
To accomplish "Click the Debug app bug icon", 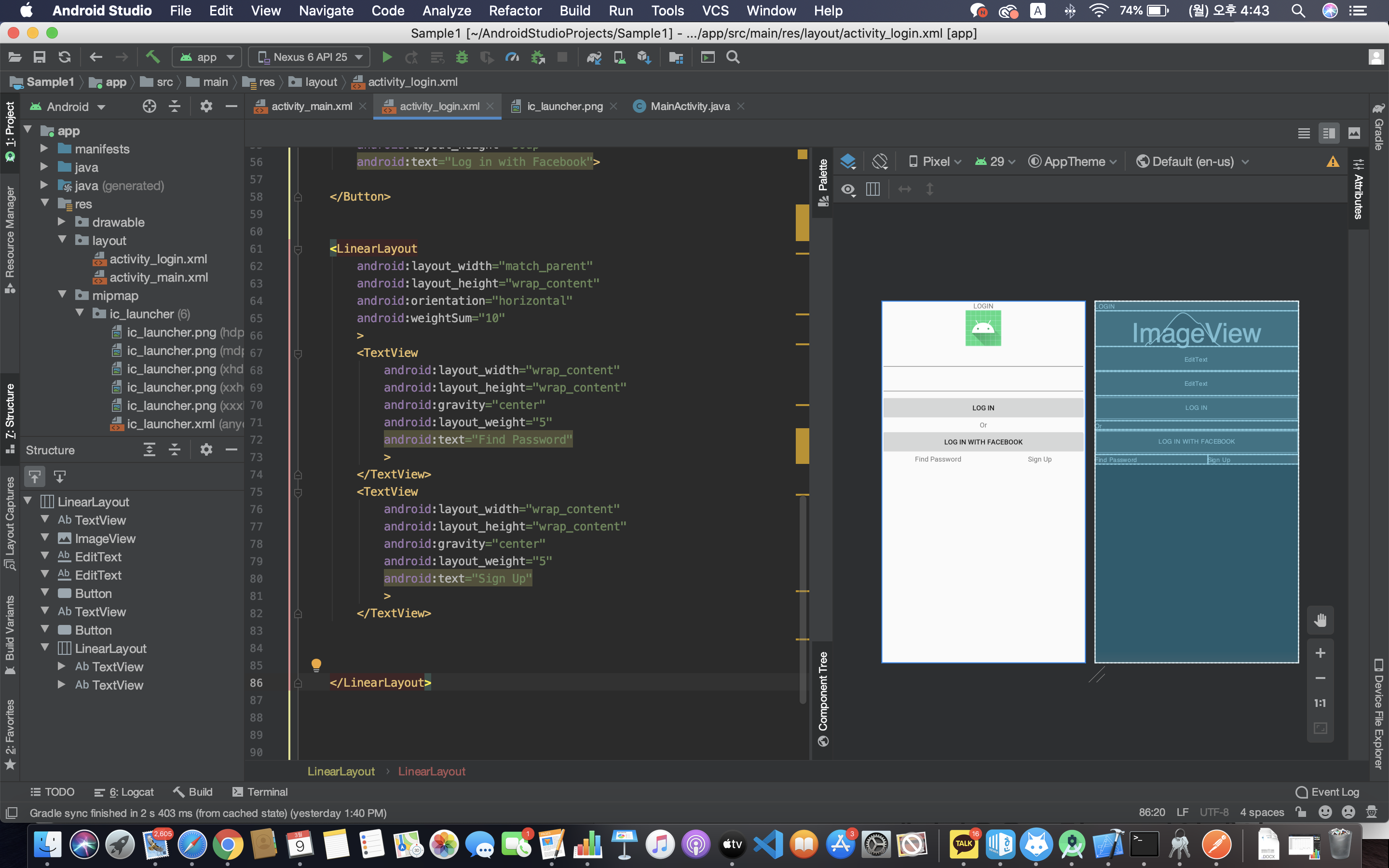I will [462, 57].
